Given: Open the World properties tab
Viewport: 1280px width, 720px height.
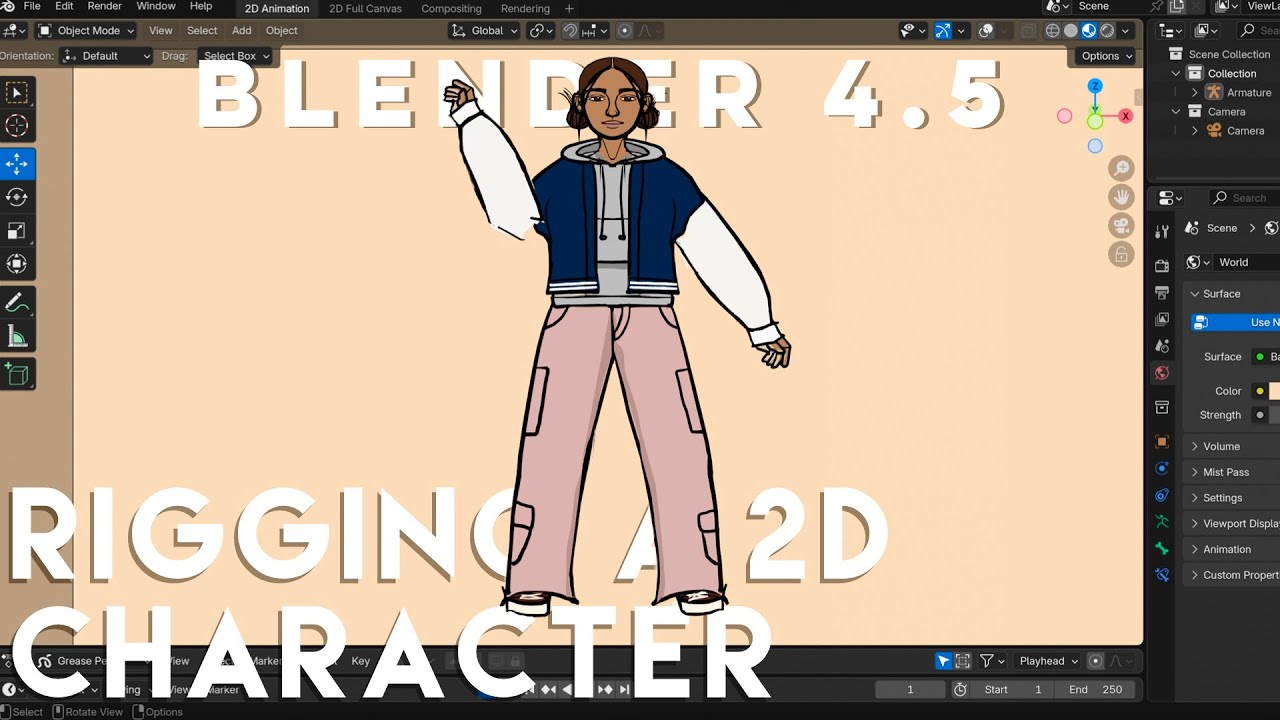Looking at the screenshot, I should tap(1162, 373).
